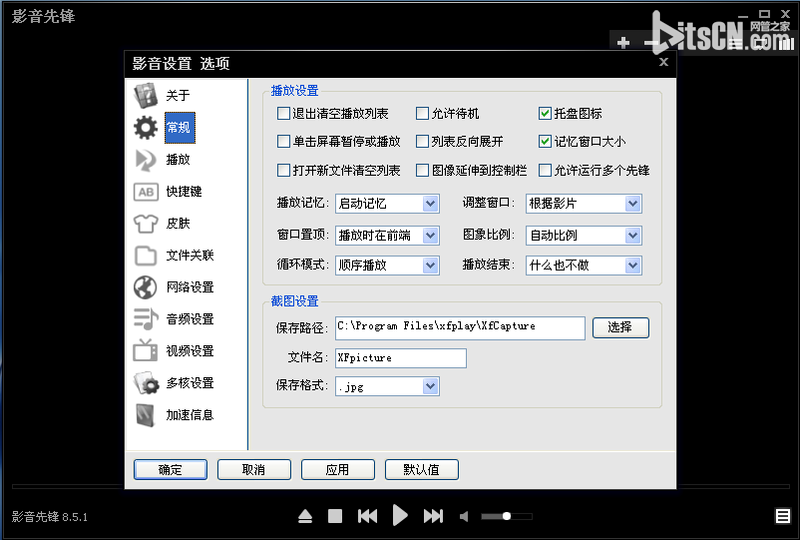Screen dimensions: 800x540
Task: Enable 允许待机 checkbox
Action: click(x=422, y=113)
